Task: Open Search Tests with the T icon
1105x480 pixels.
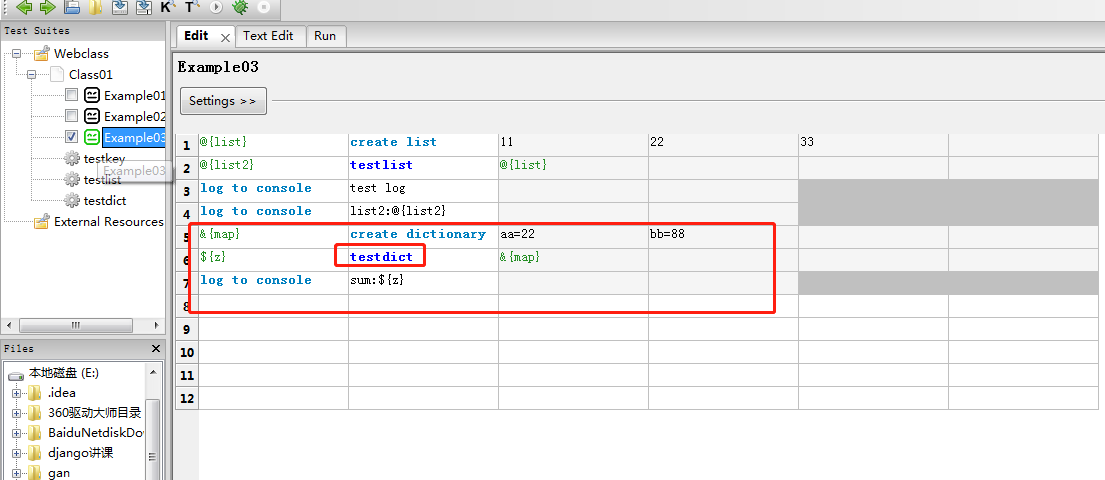Action: [x=192, y=7]
